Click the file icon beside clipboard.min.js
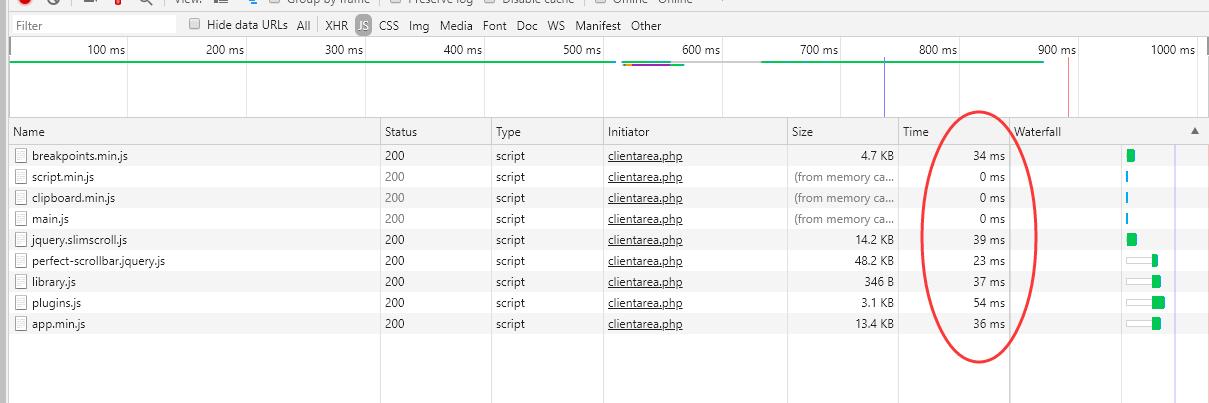 pos(22,198)
